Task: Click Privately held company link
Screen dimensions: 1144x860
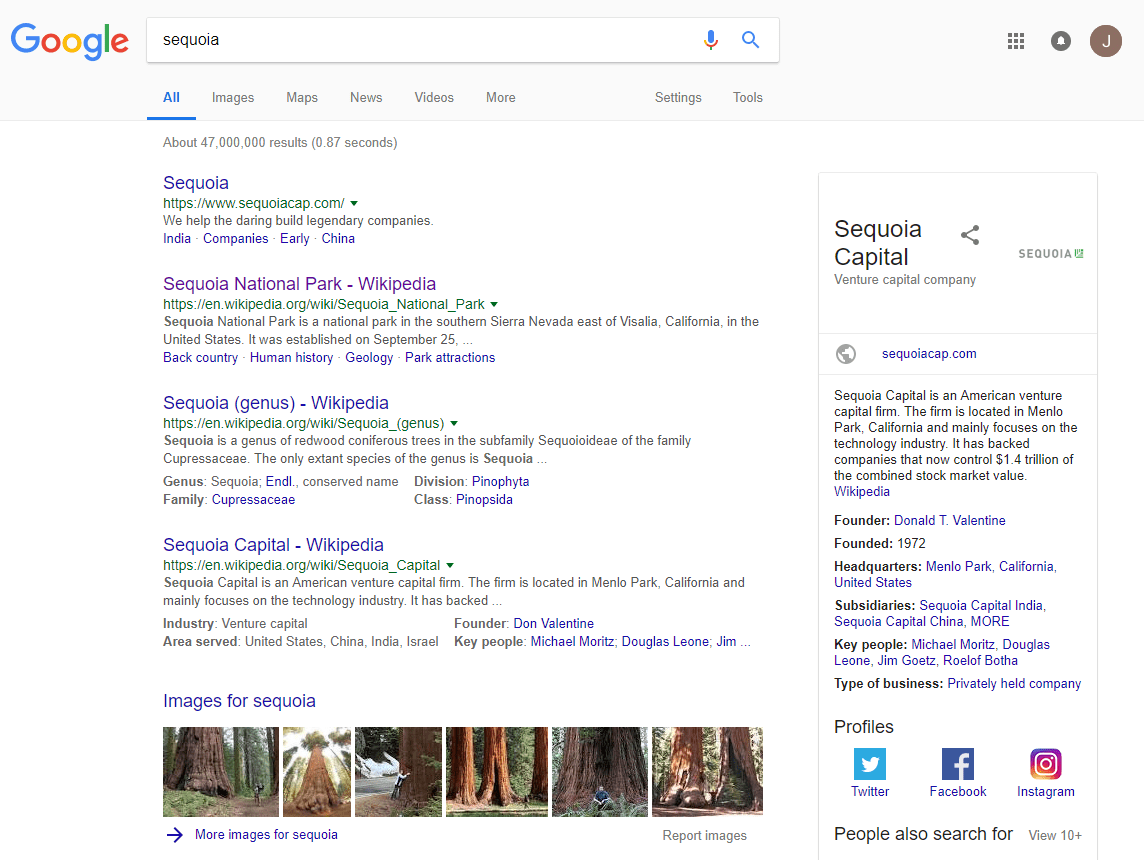Action: 1014,683
